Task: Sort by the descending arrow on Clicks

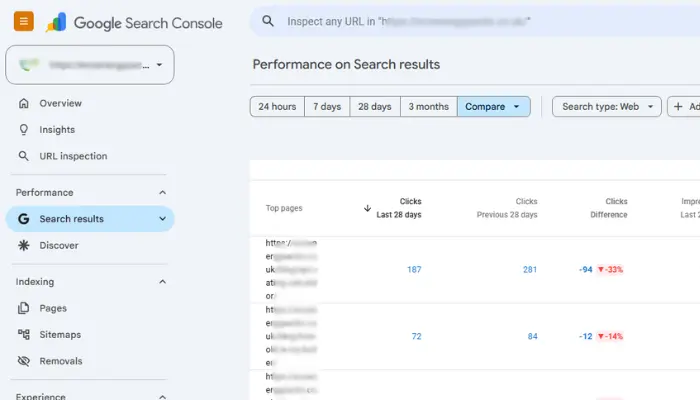Action: pos(367,208)
